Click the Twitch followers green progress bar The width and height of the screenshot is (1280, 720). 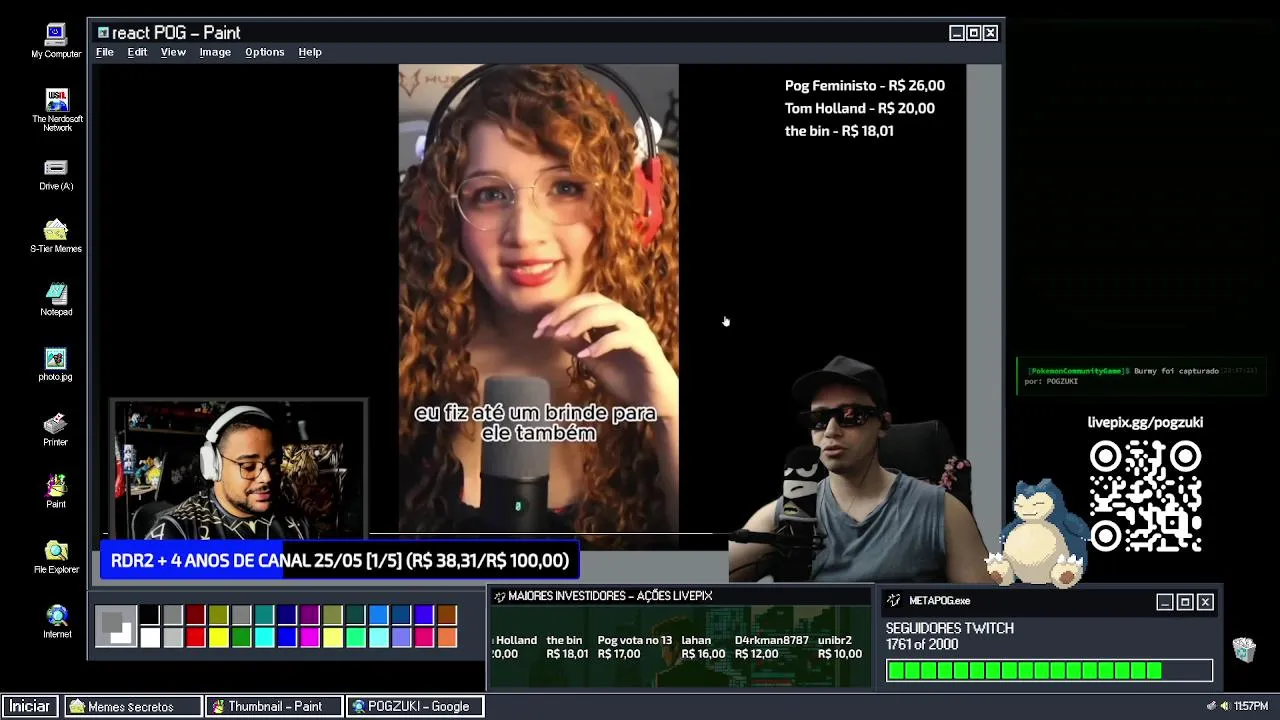[1049, 670]
